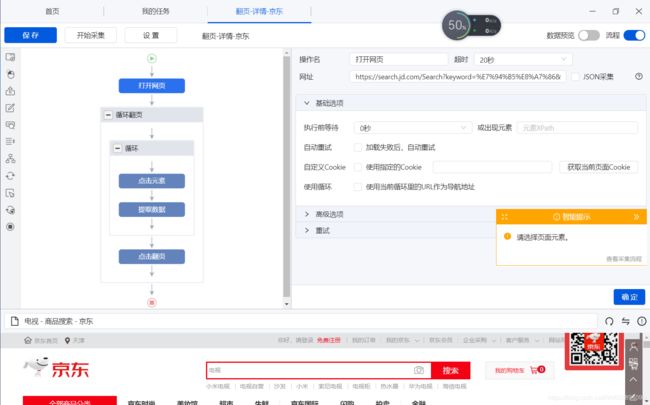Image resolution: width=650 pixels, height=405 pixels.
Task: Click the 保存 button
Action: click(x=31, y=35)
